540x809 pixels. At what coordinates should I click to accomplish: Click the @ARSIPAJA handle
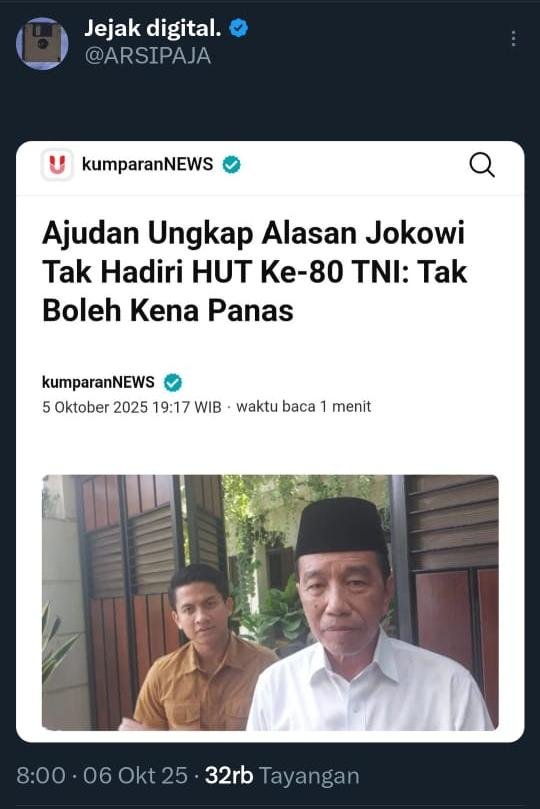pyautogui.click(x=148, y=56)
